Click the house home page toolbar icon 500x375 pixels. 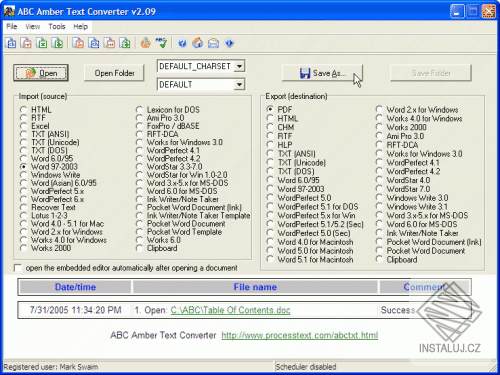(x=198, y=43)
